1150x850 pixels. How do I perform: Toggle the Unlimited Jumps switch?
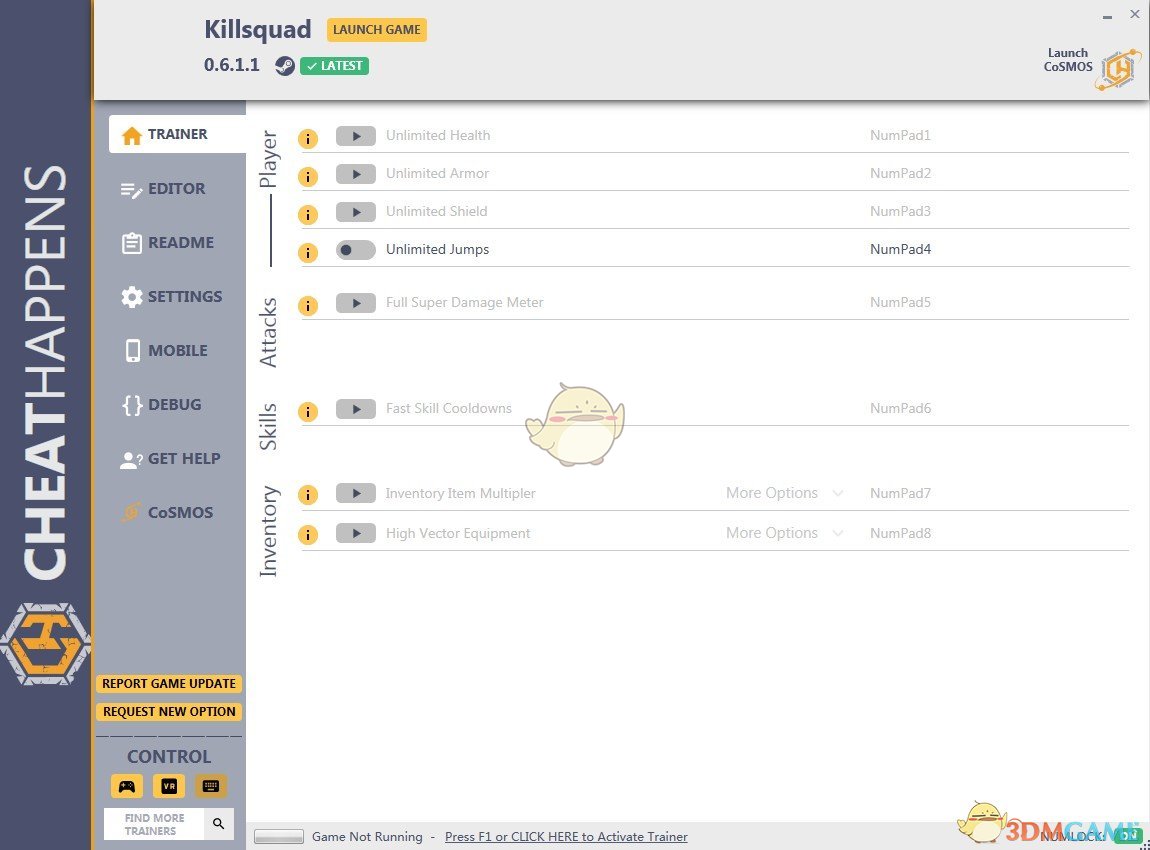[356, 250]
